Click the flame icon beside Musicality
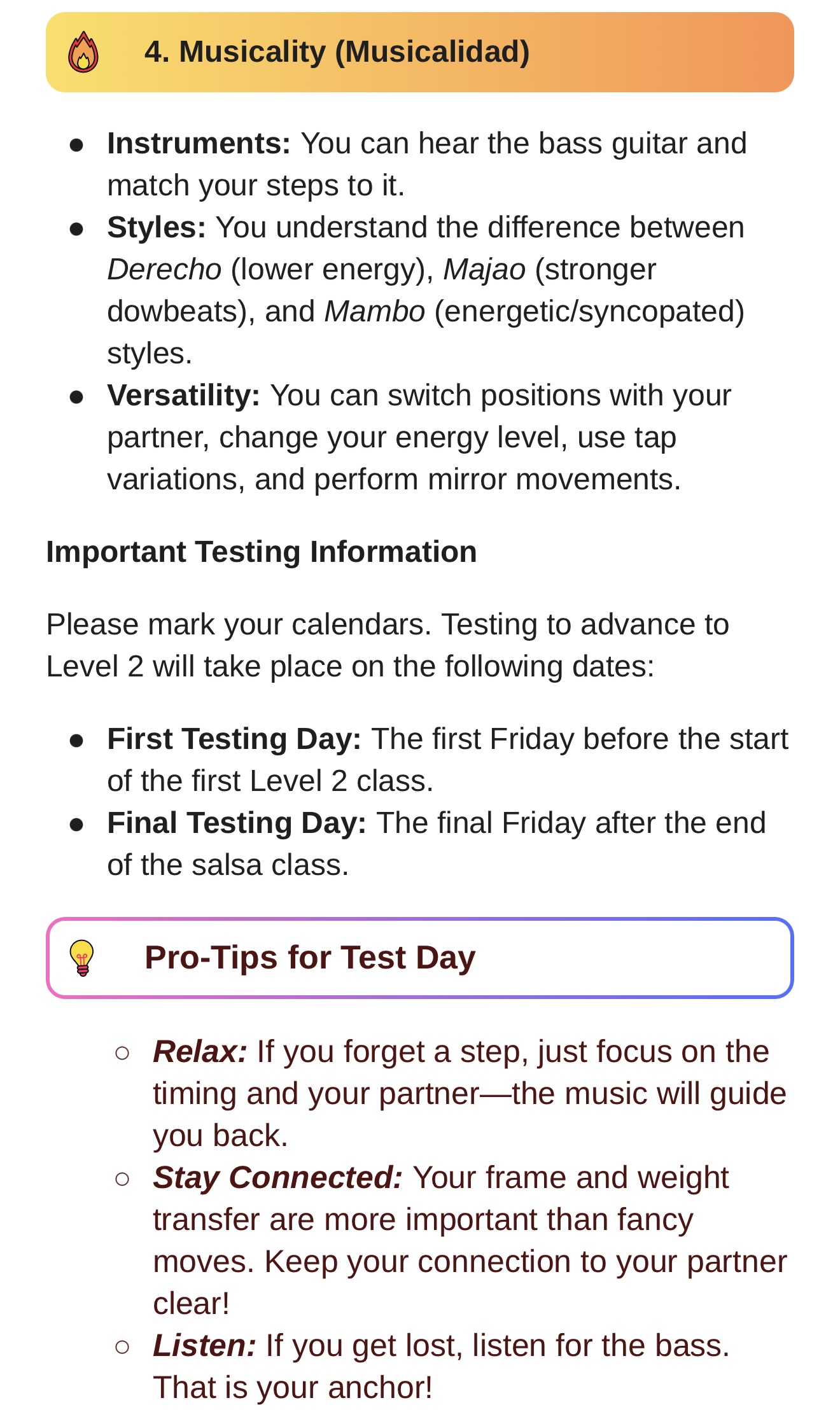The image size is (840, 1419). coord(83,52)
